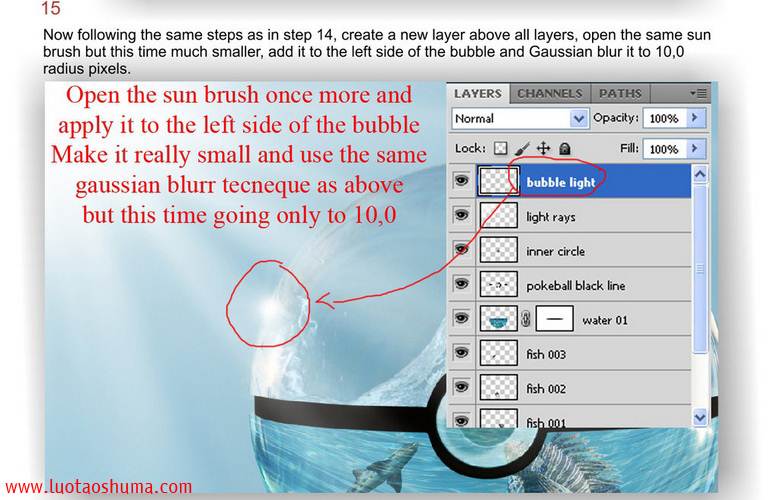Hide the bubble light layer
This screenshot has height=500, width=780.
462,180
